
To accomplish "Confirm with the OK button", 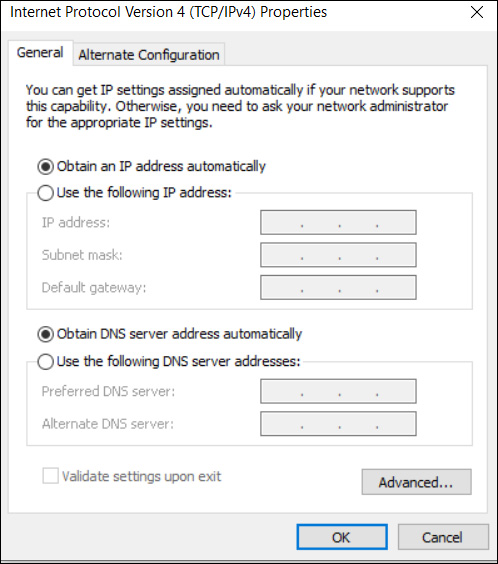I will [x=342, y=537].
